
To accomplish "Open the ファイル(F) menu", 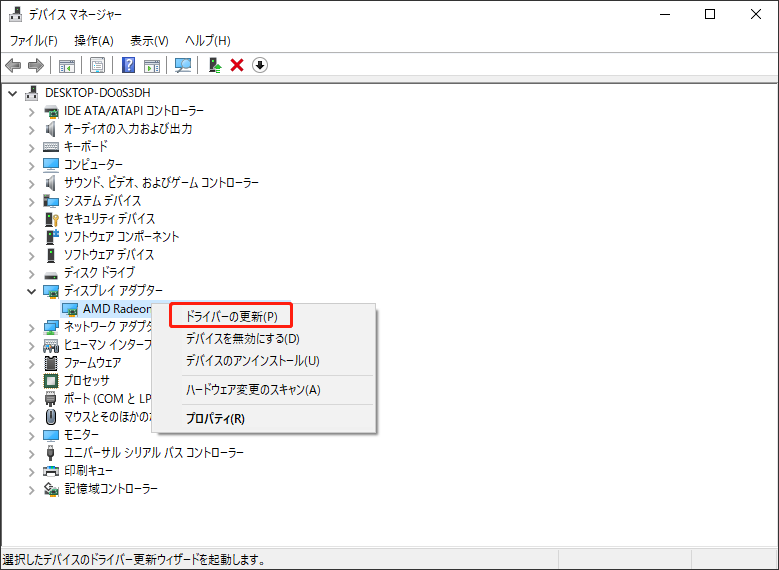I will click(33, 40).
